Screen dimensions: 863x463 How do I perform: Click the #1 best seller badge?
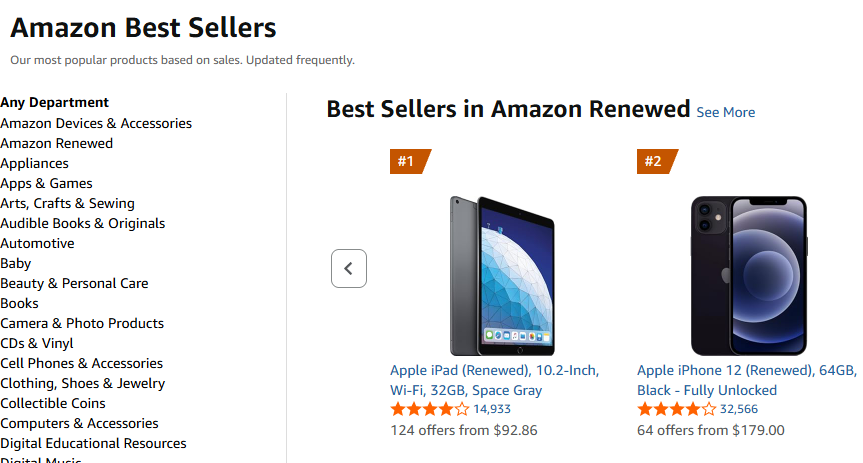pyautogui.click(x=408, y=161)
